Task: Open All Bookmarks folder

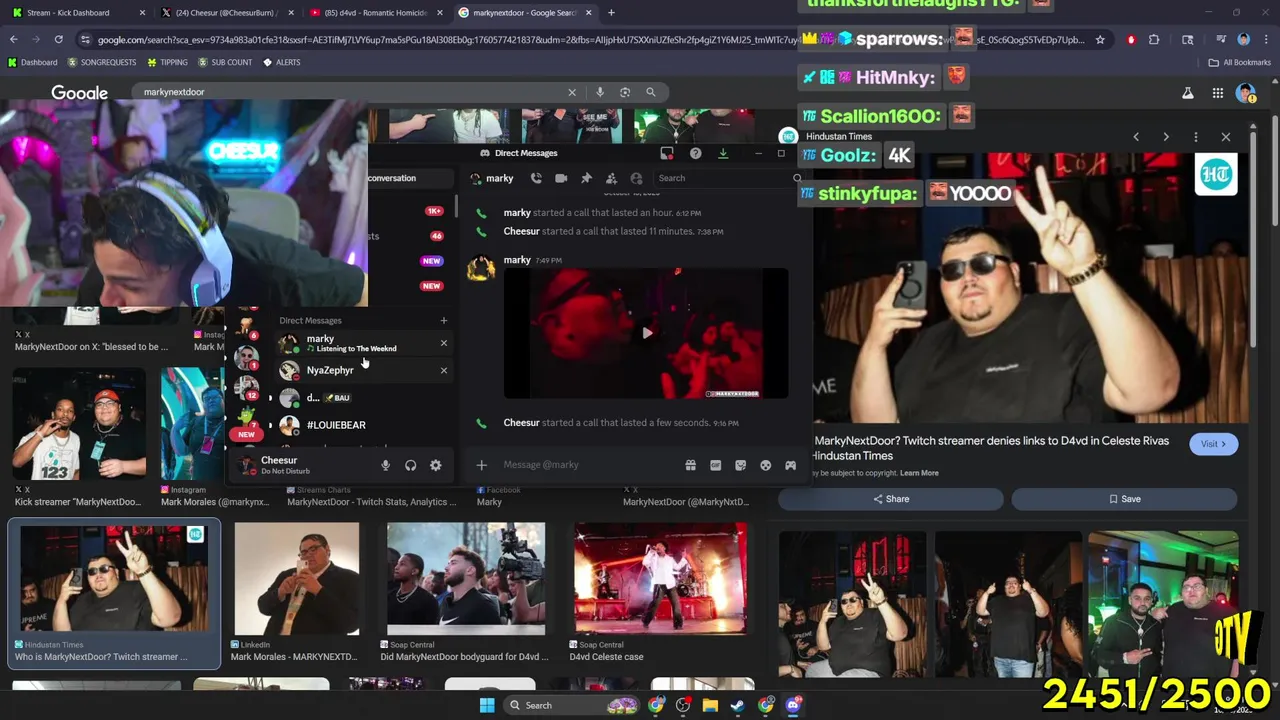Action: tap(1240, 62)
